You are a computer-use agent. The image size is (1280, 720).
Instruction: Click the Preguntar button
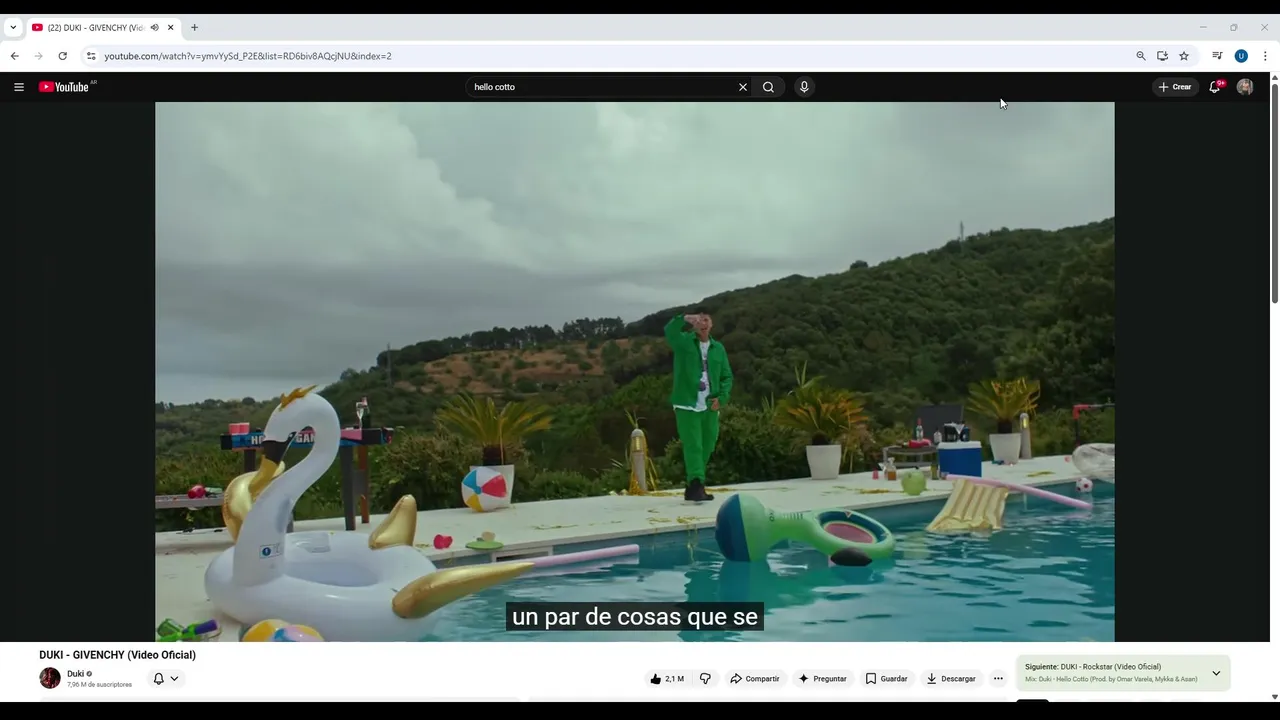(822, 679)
